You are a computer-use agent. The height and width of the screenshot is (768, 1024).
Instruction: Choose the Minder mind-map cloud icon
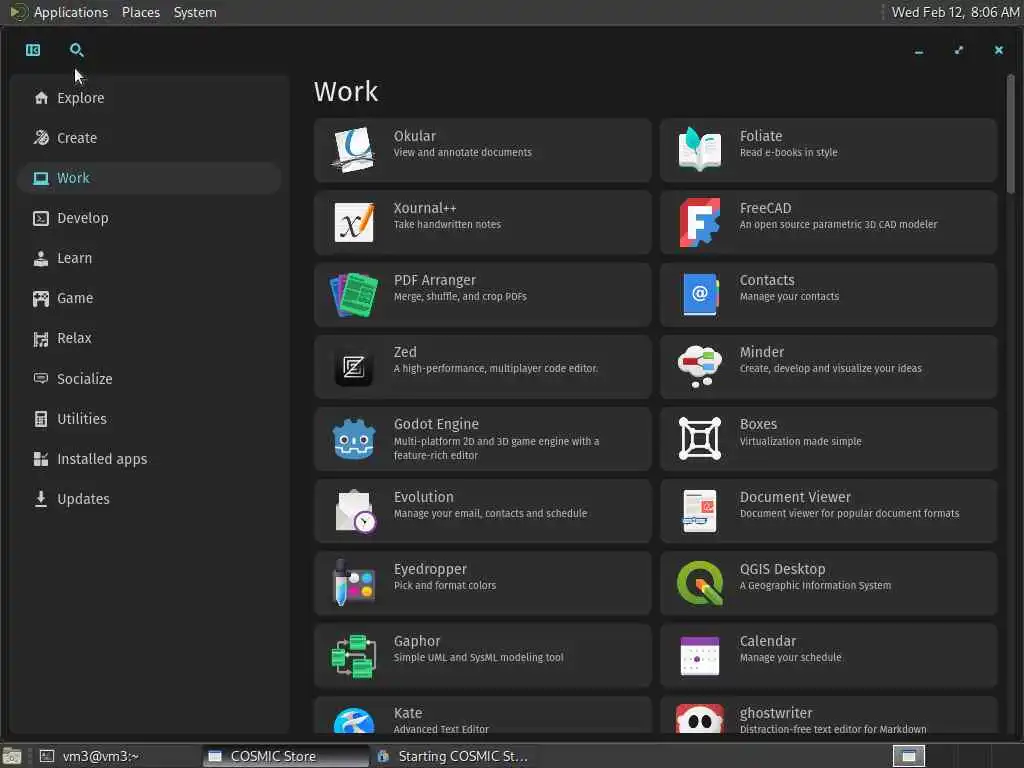tap(699, 366)
